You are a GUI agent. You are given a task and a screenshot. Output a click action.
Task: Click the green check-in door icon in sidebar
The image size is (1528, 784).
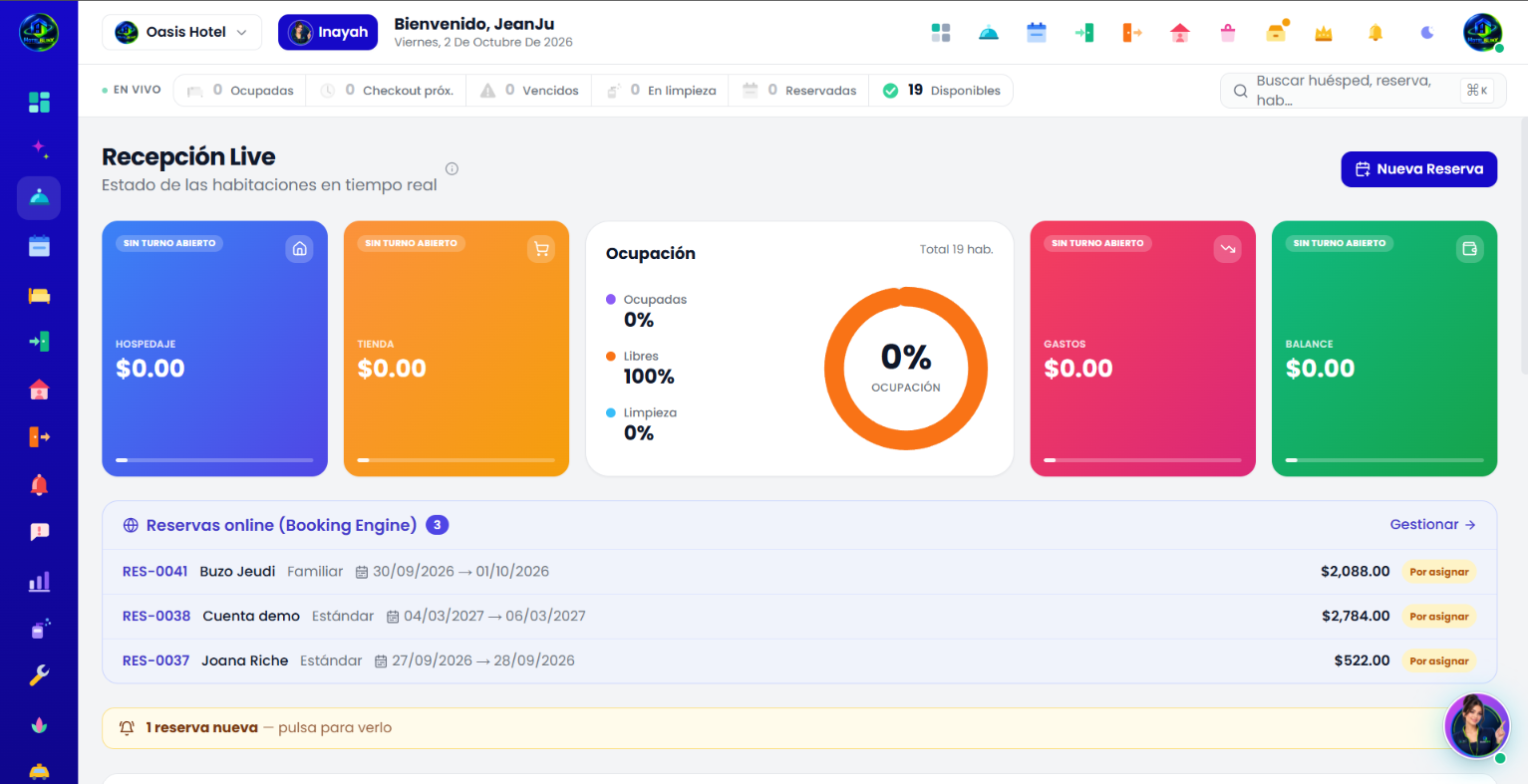coord(39,342)
